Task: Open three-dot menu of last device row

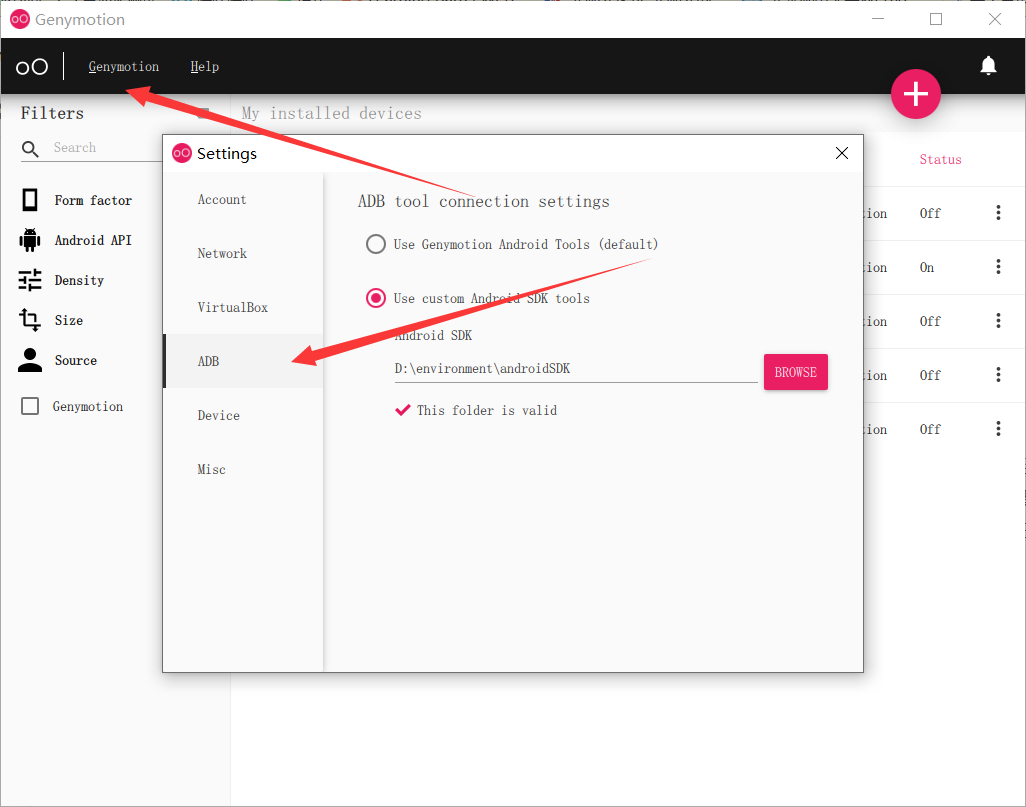Action: (998, 429)
